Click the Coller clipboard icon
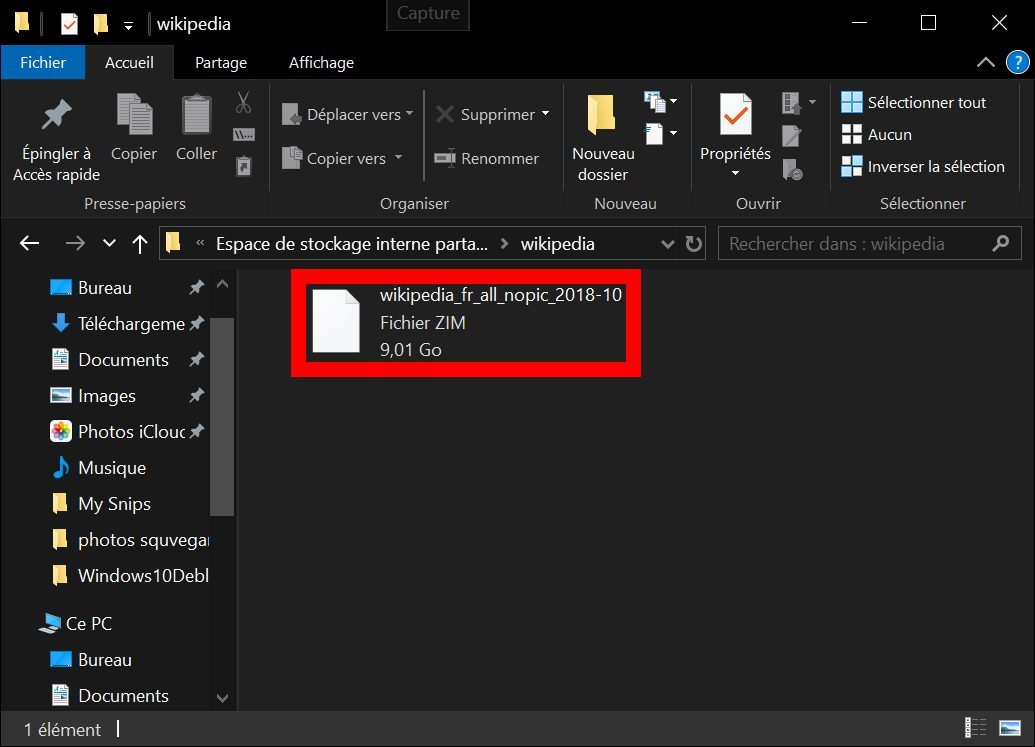 tap(196, 115)
